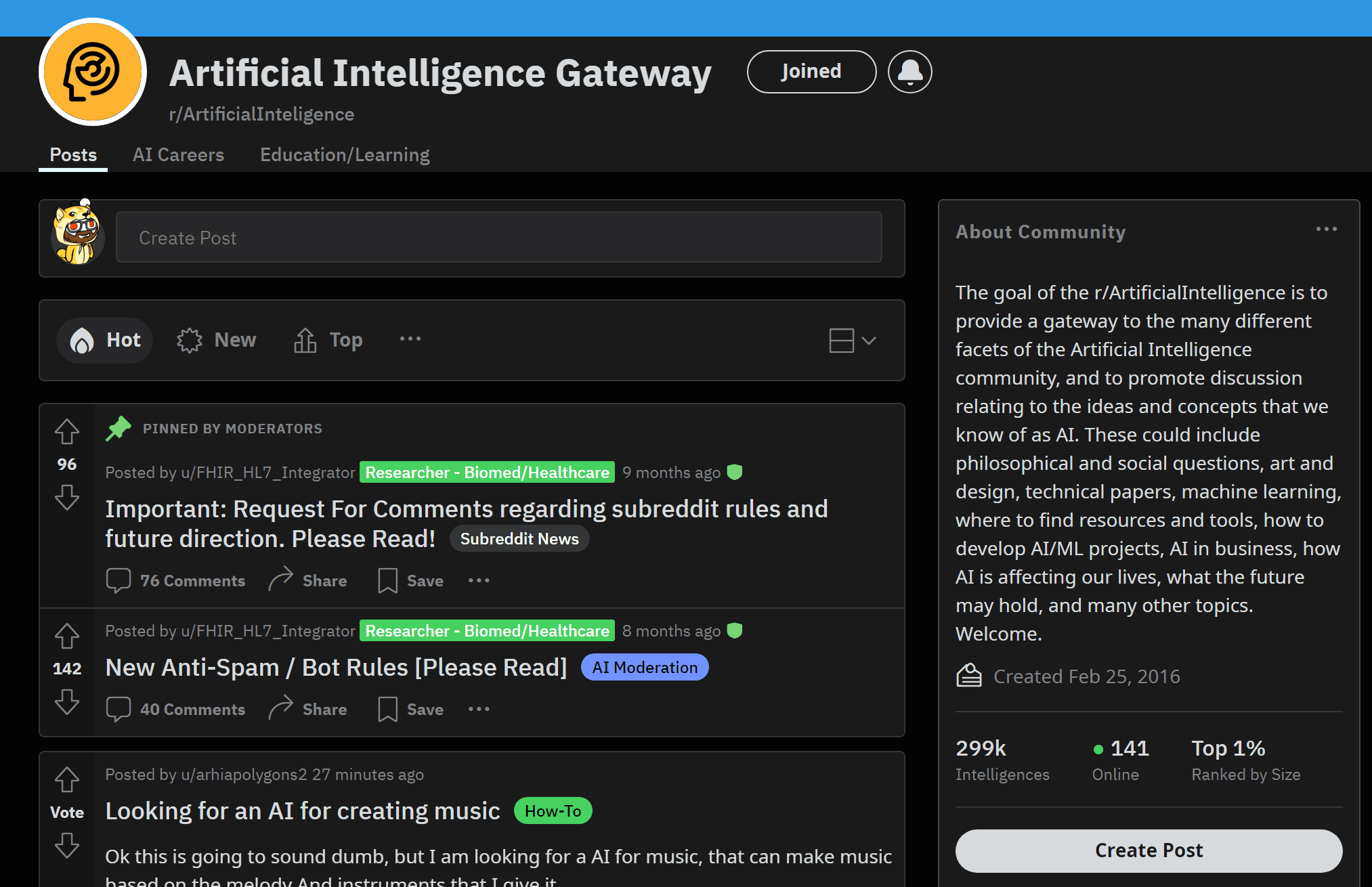Toggle the Joined membership button
The width and height of the screenshot is (1372, 887).
click(811, 72)
